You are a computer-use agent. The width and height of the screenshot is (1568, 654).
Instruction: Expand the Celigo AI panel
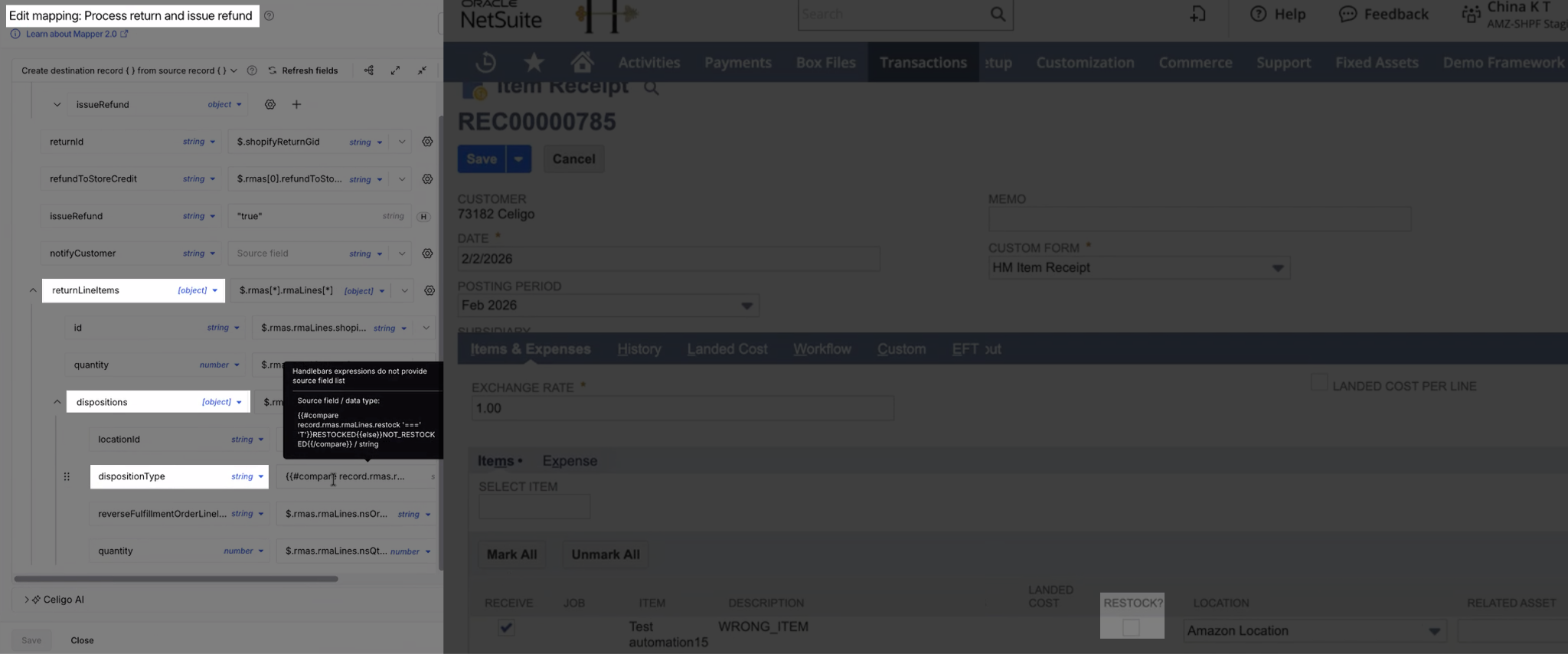(x=54, y=600)
